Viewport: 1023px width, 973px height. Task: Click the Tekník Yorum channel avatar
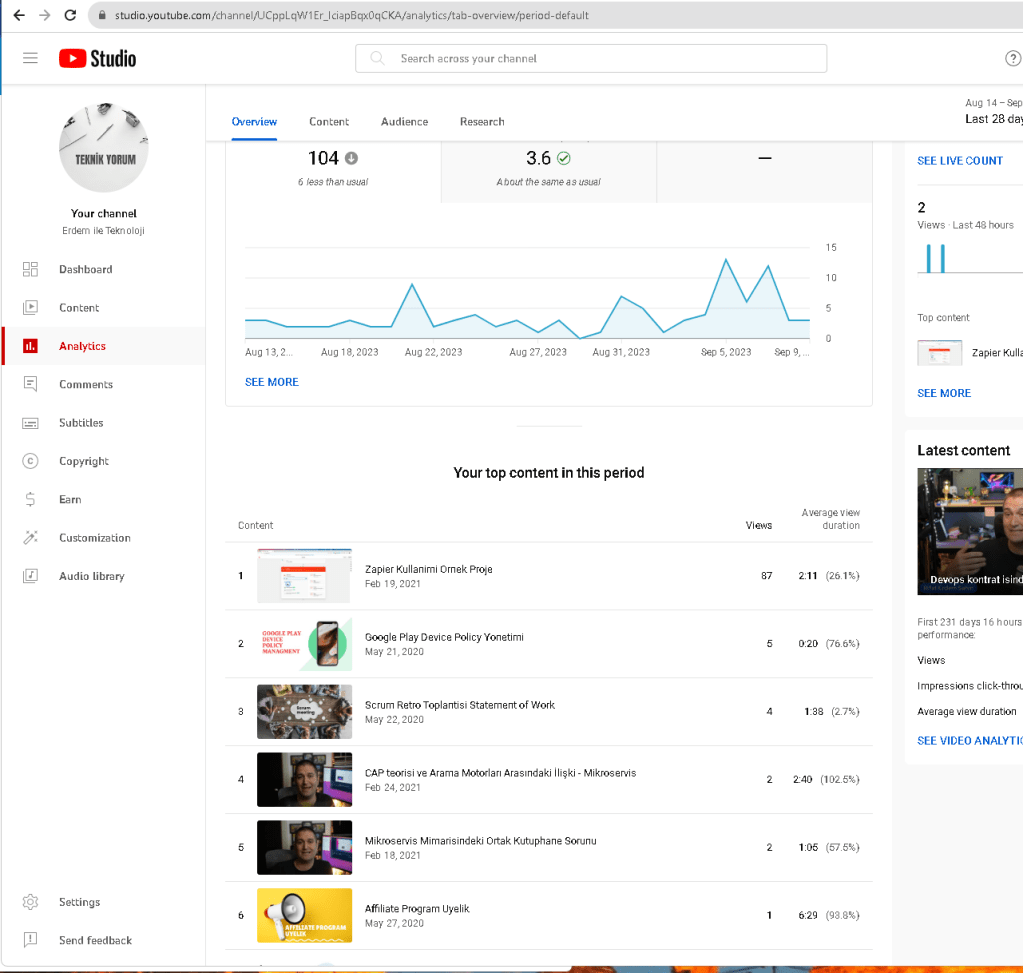(x=104, y=147)
